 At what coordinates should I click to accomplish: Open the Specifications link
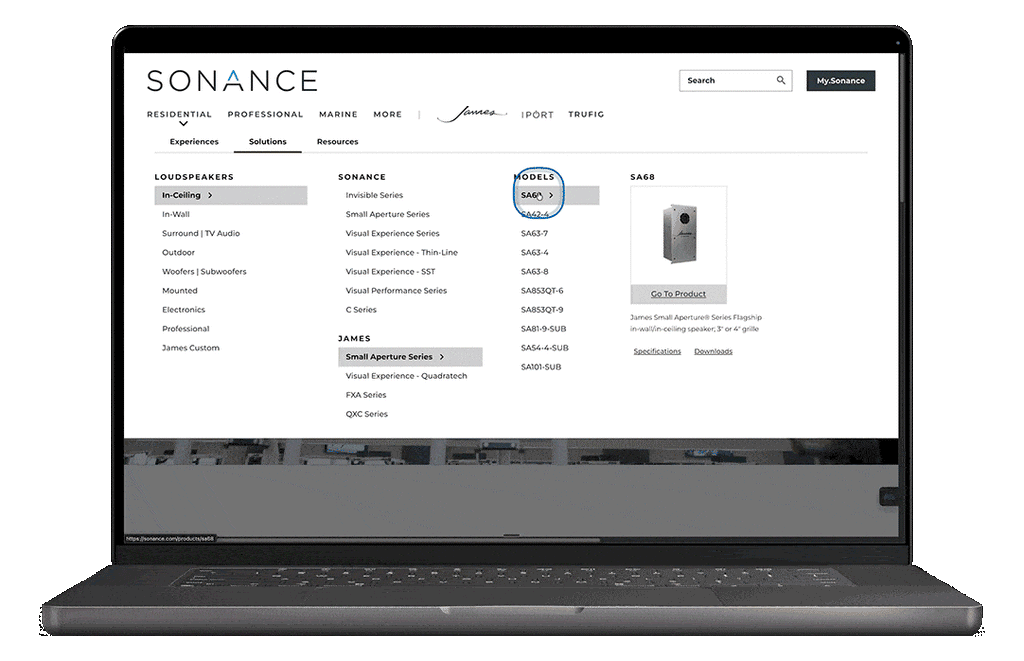coord(657,352)
